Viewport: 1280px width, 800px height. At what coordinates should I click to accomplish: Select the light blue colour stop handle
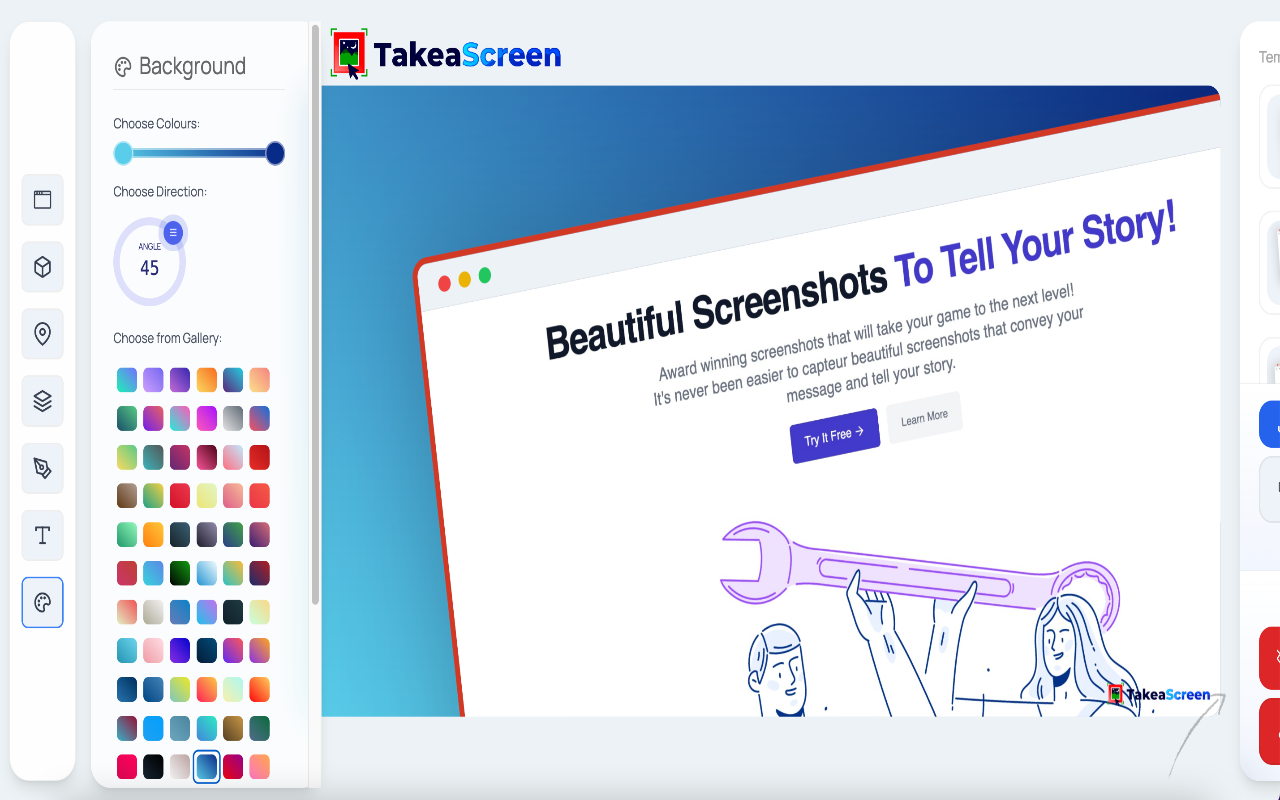123,153
